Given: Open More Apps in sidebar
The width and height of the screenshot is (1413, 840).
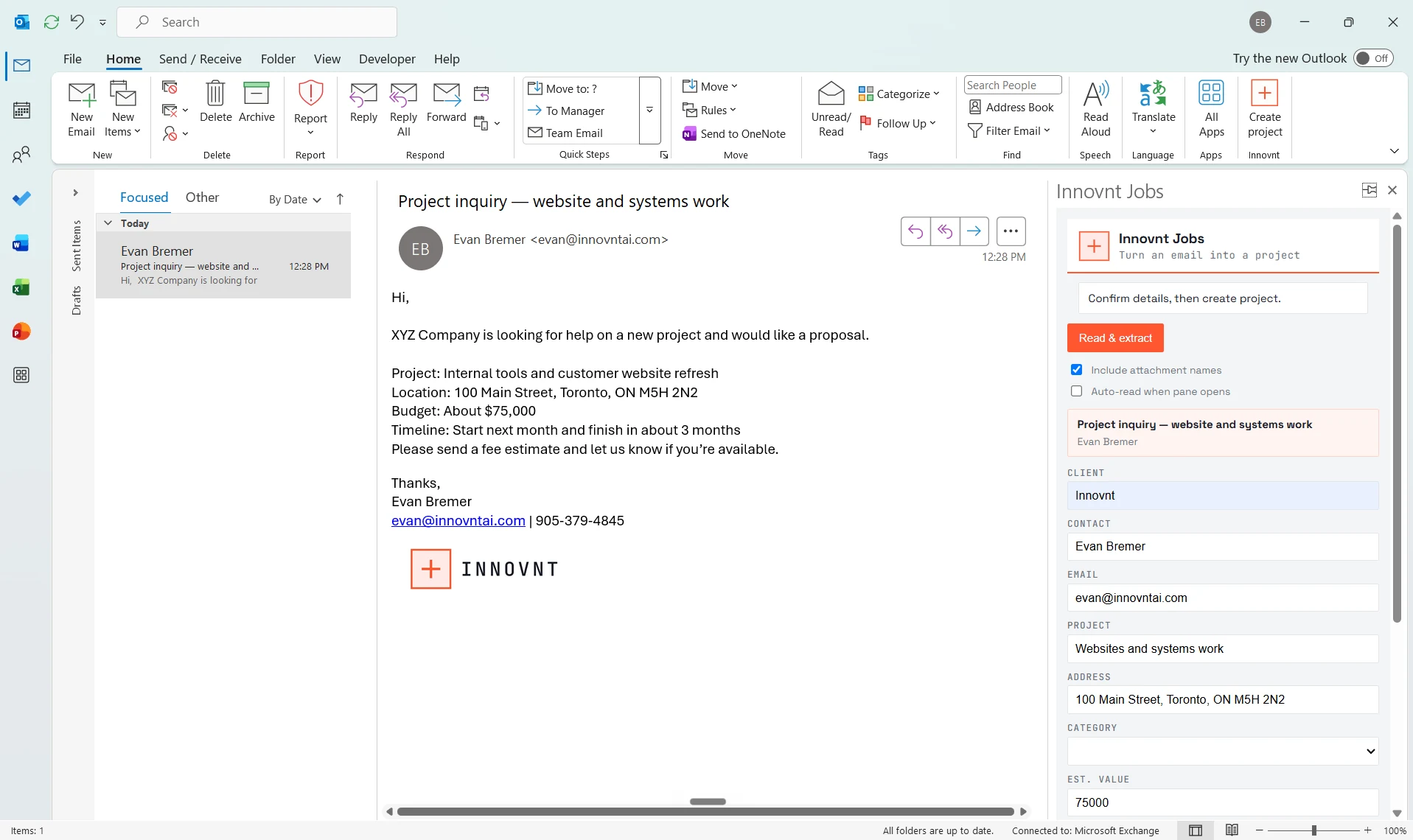Looking at the screenshot, I should click(21, 375).
